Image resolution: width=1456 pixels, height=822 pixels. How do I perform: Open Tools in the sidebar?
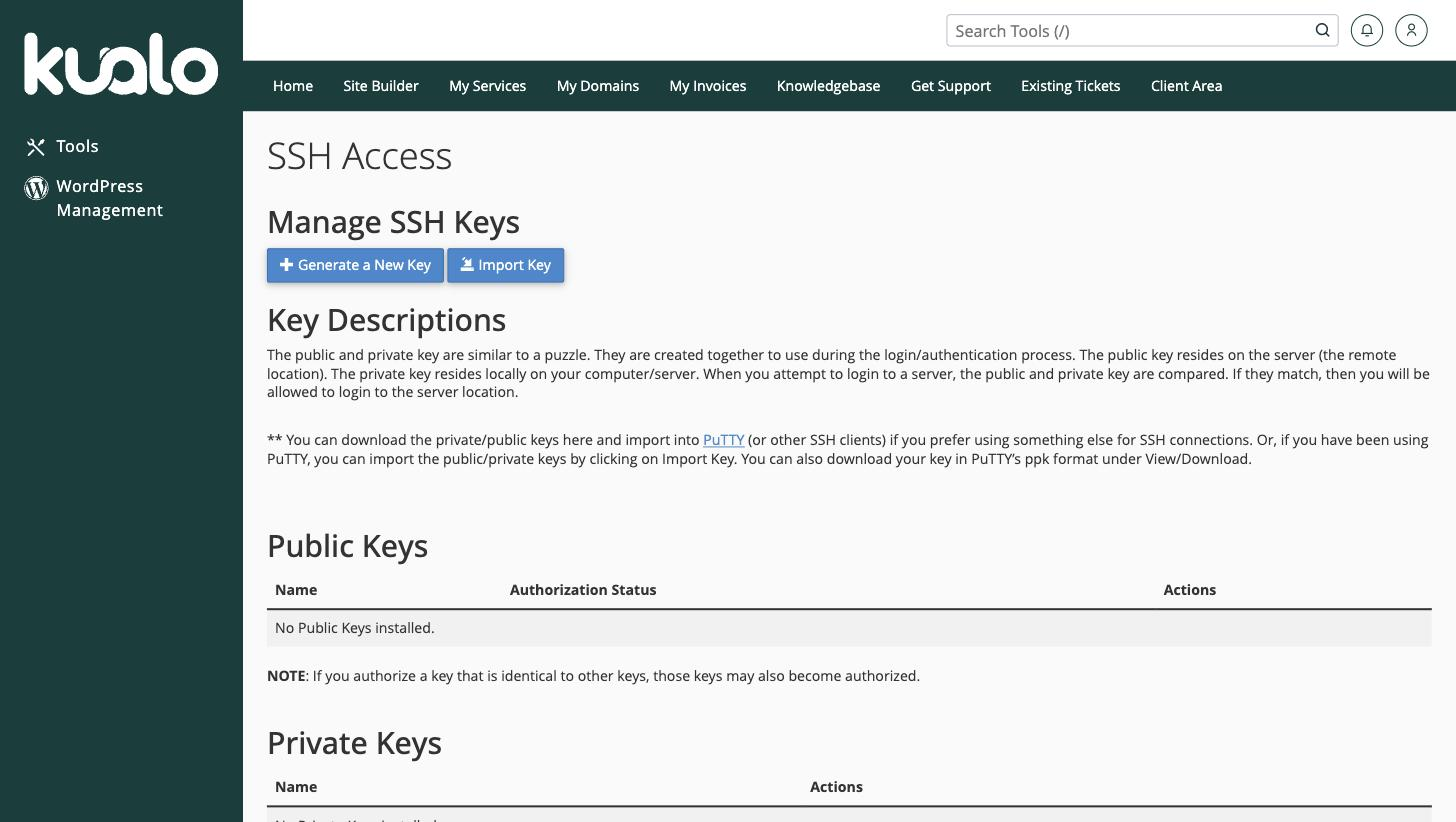click(77, 146)
